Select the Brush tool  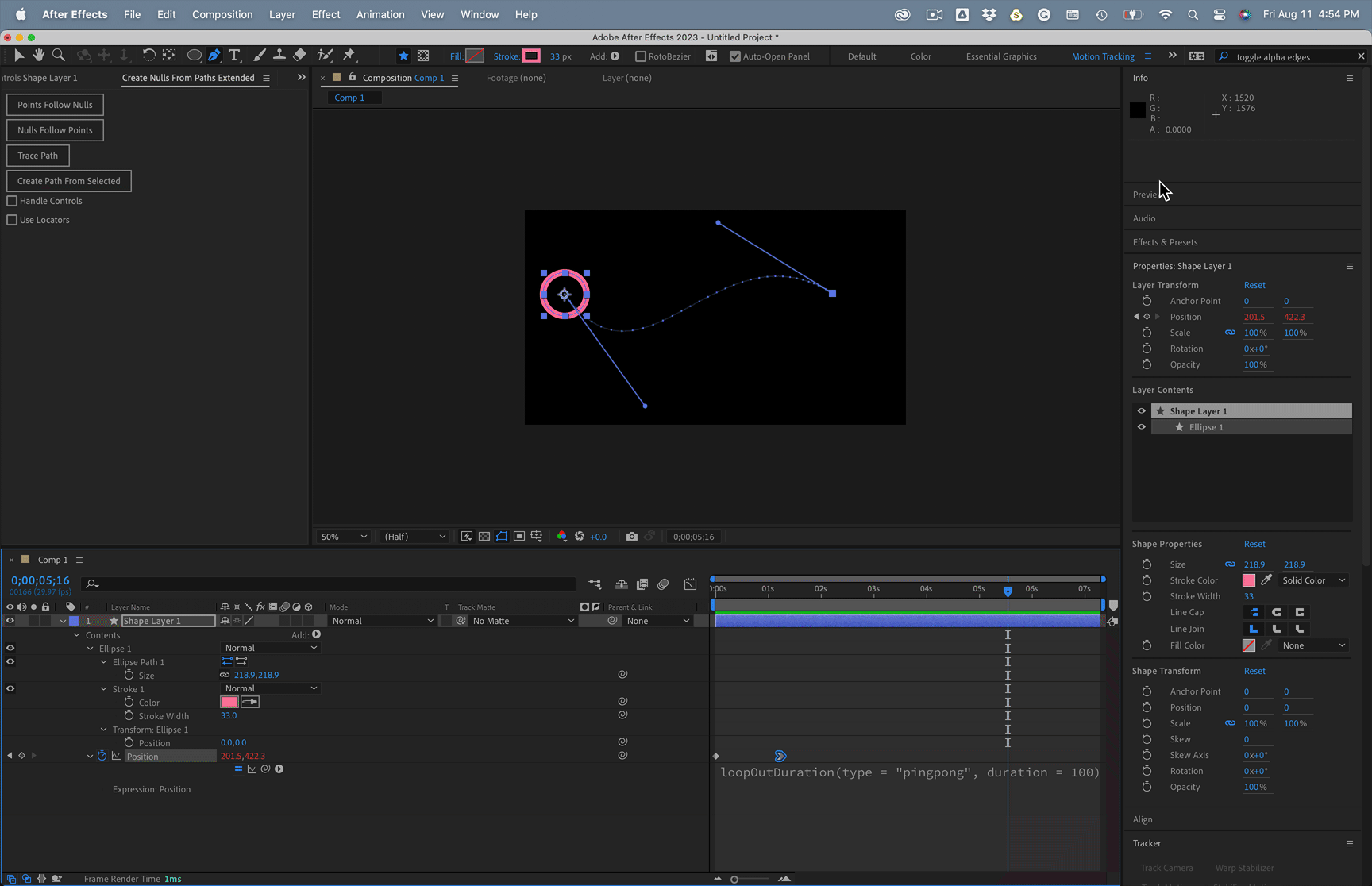click(260, 56)
